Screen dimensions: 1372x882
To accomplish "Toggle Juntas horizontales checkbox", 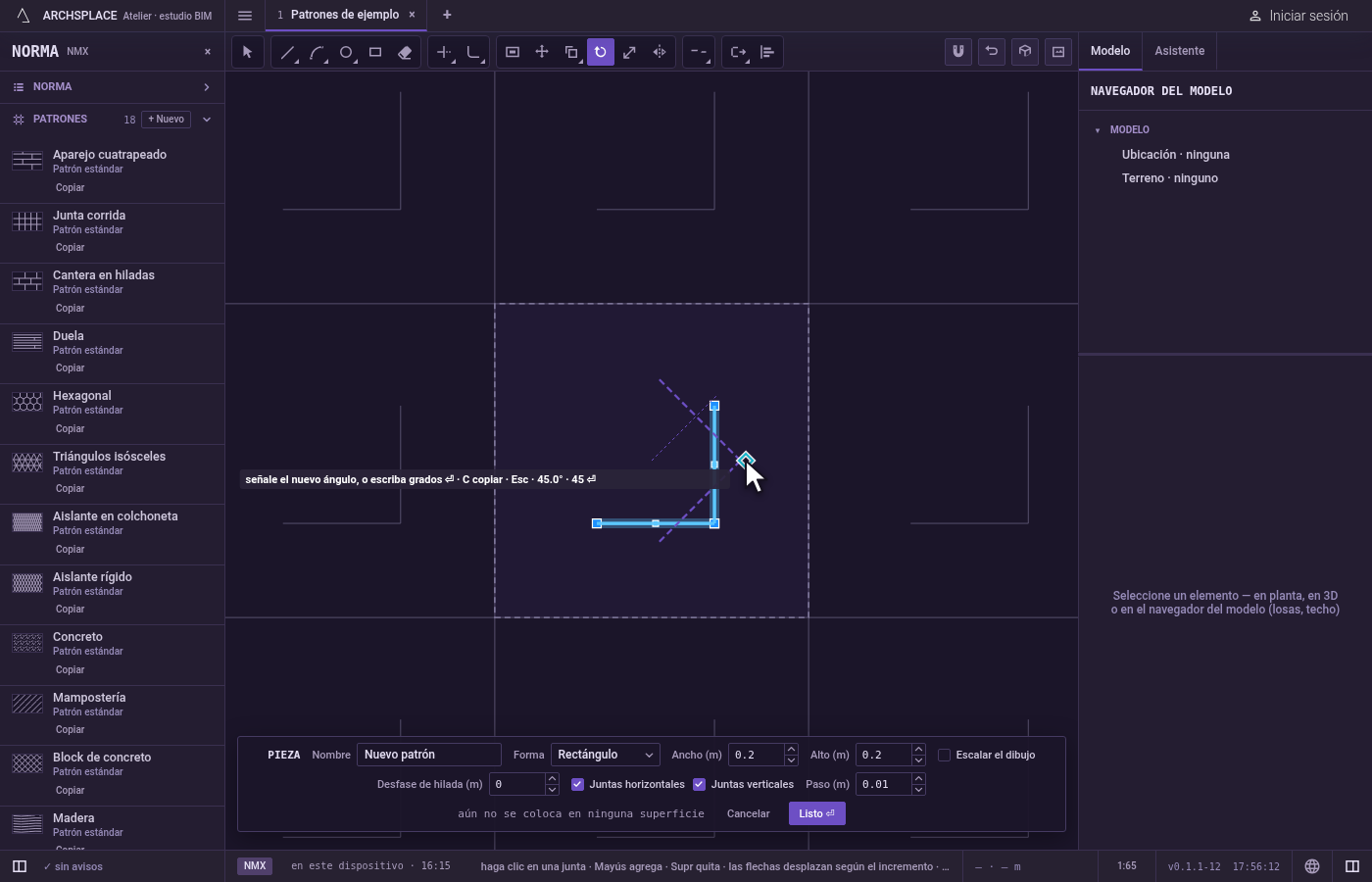I will pyautogui.click(x=577, y=784).
